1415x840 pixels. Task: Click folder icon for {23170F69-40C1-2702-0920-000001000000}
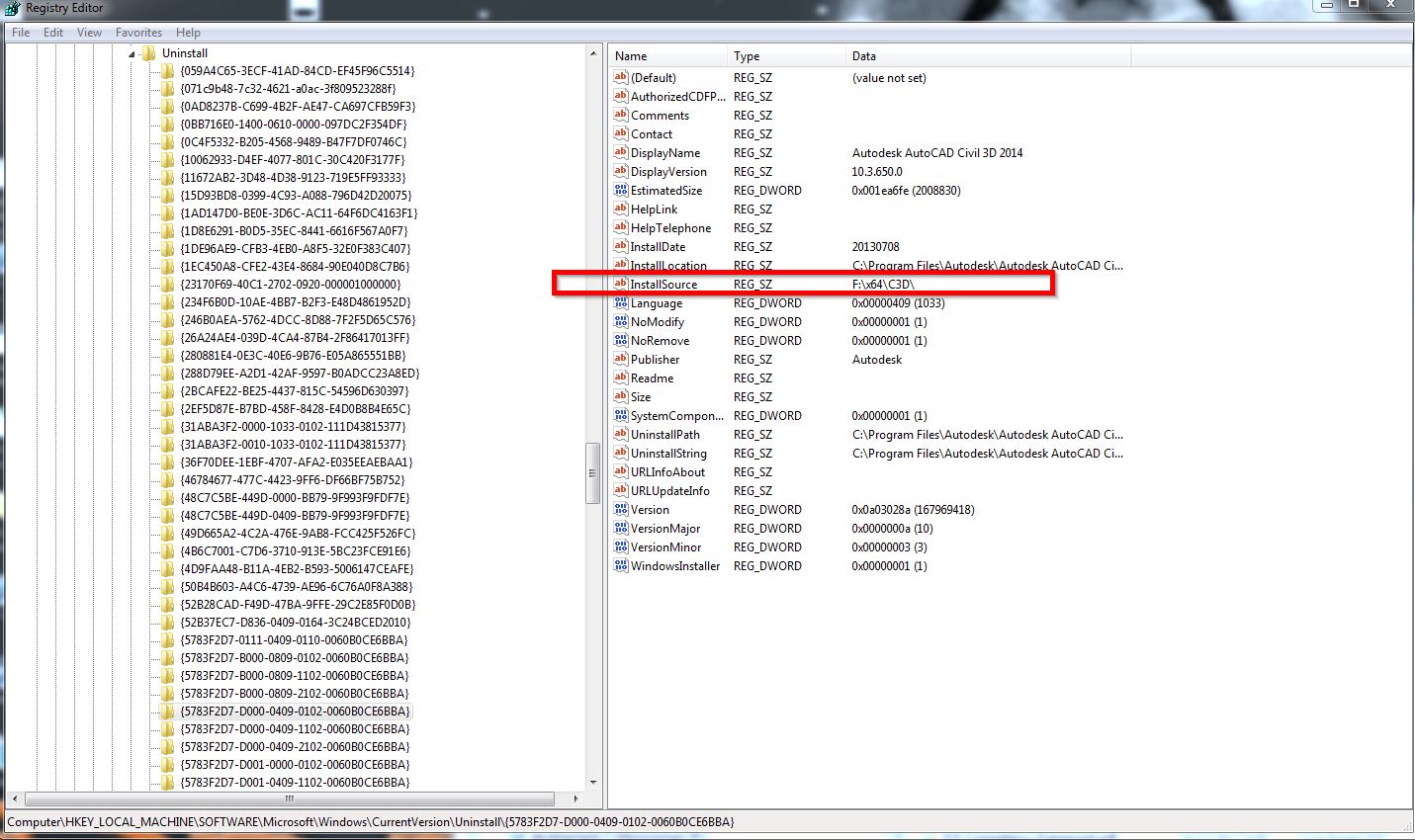click(x=167, y=285)
